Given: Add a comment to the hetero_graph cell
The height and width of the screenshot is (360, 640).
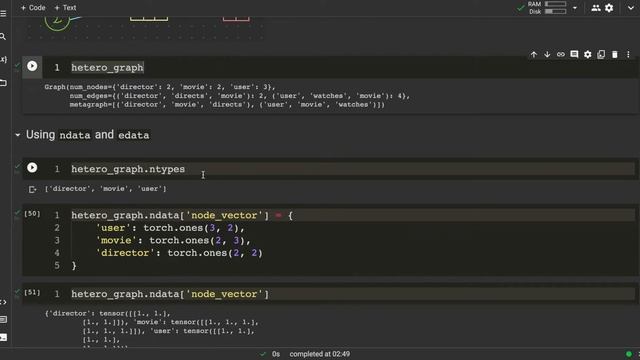Looking at the screenshot, I should [x=574, y=54].
